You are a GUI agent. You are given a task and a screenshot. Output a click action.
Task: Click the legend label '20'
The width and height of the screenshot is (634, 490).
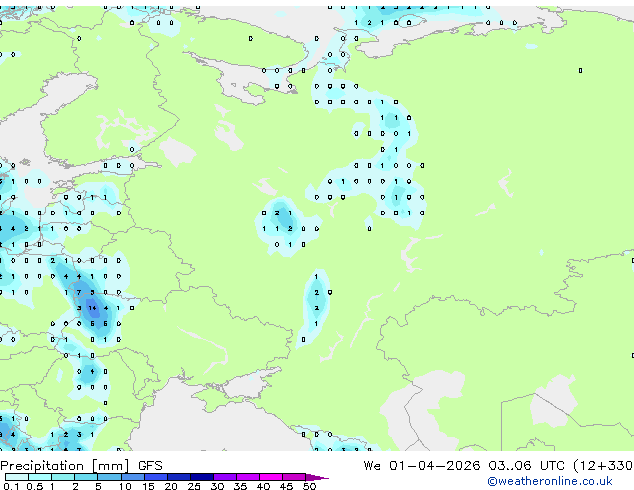pos(171,486)
